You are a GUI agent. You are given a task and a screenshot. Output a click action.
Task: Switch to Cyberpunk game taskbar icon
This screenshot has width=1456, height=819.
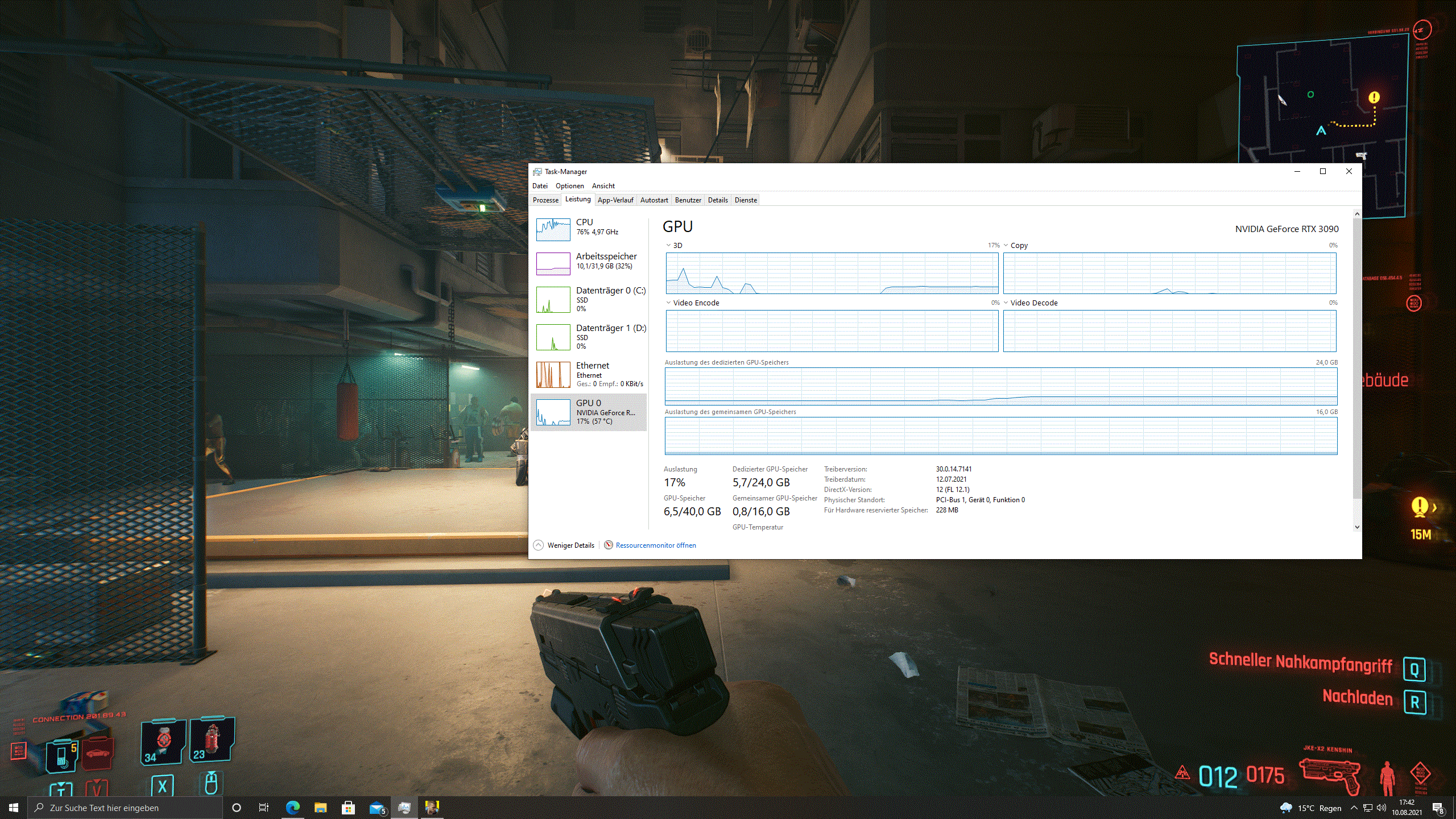click(432, 808)
